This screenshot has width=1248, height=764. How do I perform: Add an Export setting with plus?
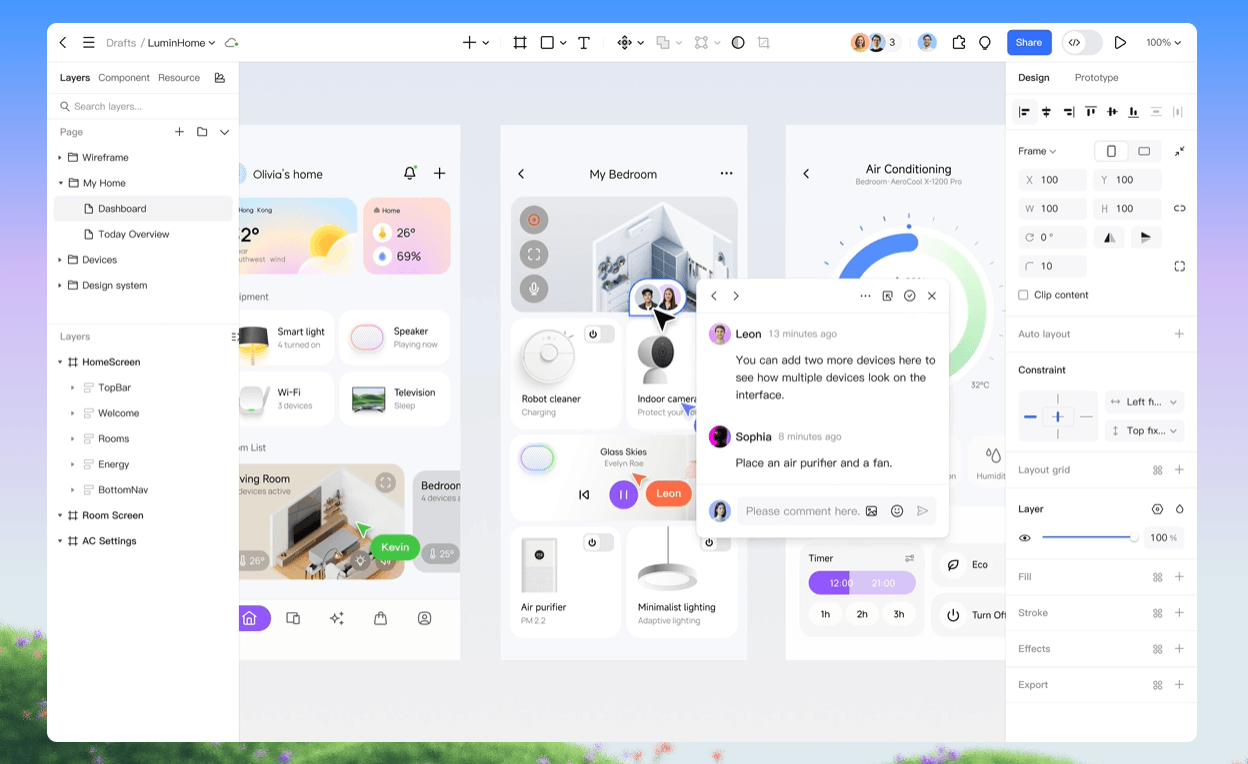pyautogui.click(x=1179, y=685)
